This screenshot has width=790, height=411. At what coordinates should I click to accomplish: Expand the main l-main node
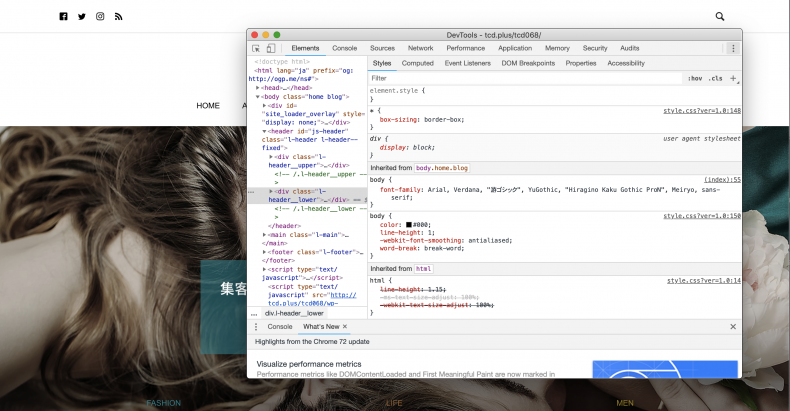(264, 235)
